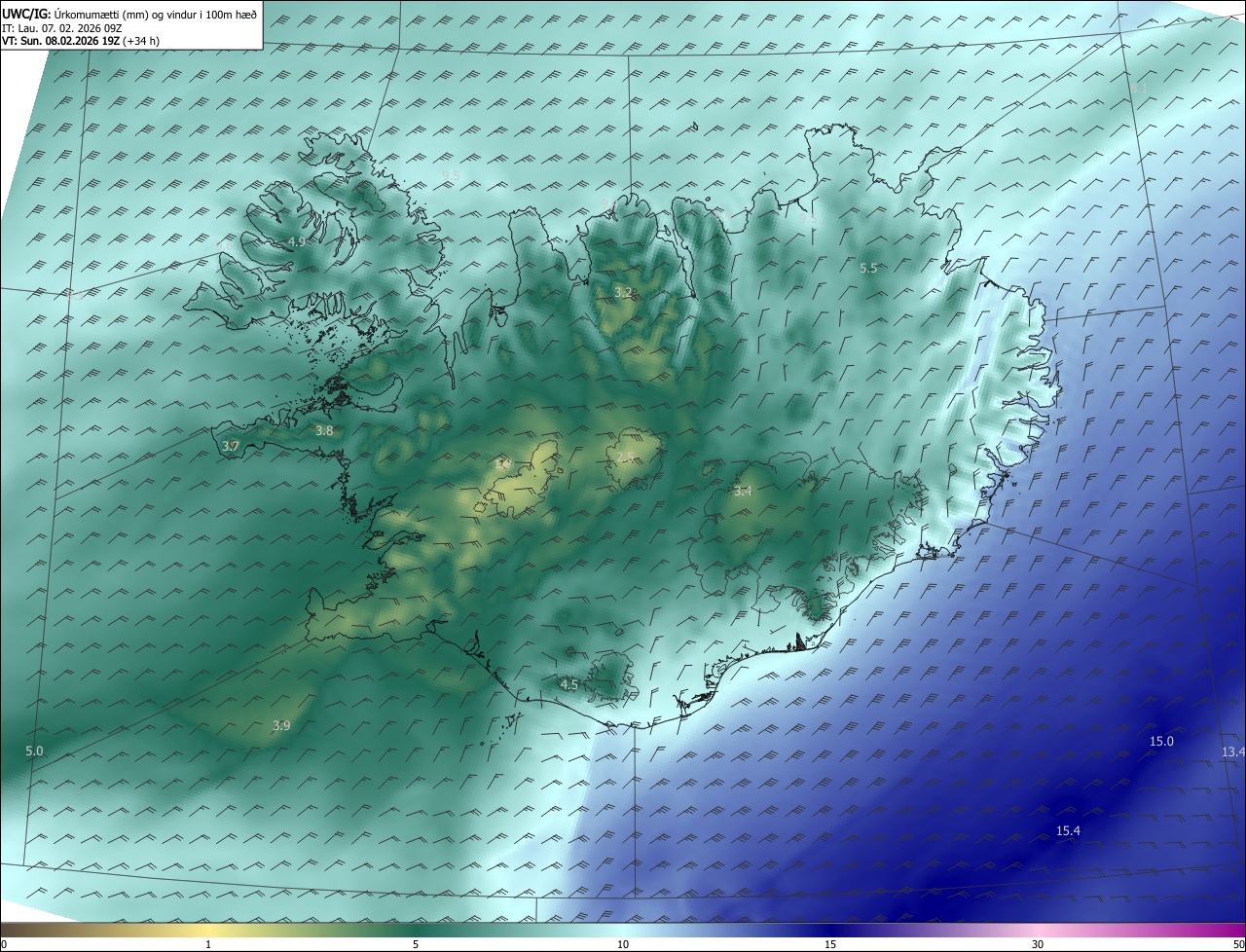Click the init time line 'IT: Lau. 07. 02. 2026 09Z'
The image size is (1246, 952).
click(61, 28)
